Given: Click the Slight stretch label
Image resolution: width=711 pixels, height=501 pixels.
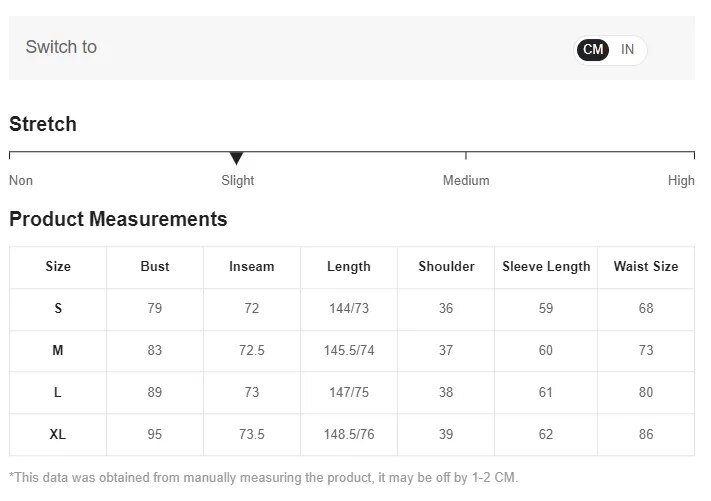Looking at the screenshot, I should (238, 180).
